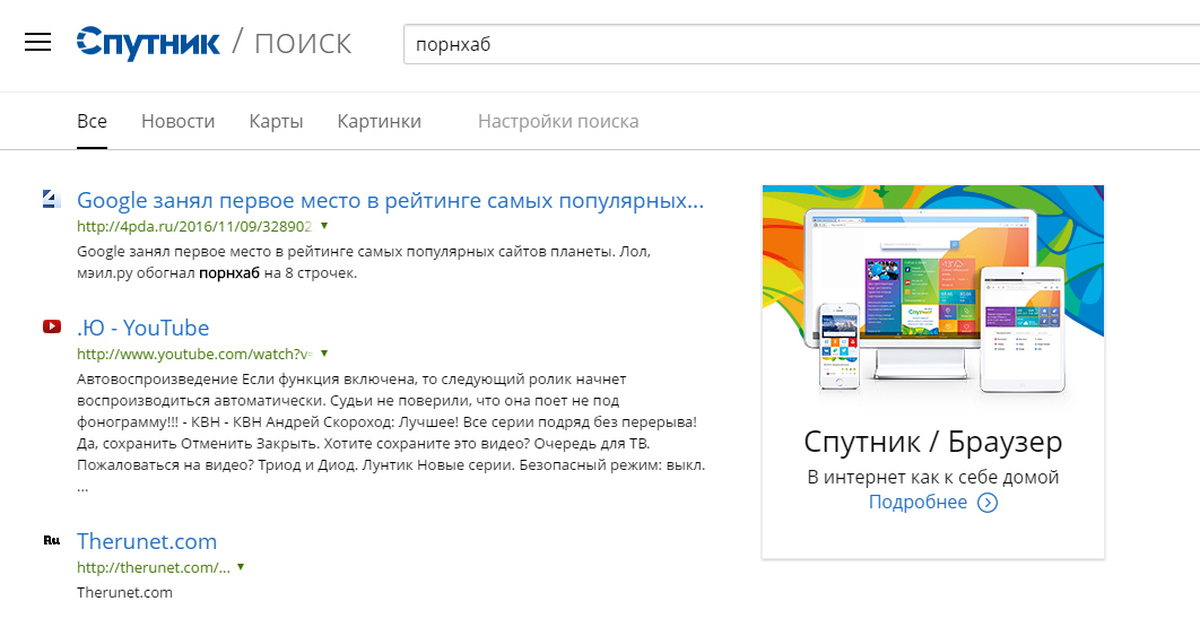Expand the dropdown arrow beside the youtube.com URL
This screenshot has height=628, width=1200.
click(324, 353)
